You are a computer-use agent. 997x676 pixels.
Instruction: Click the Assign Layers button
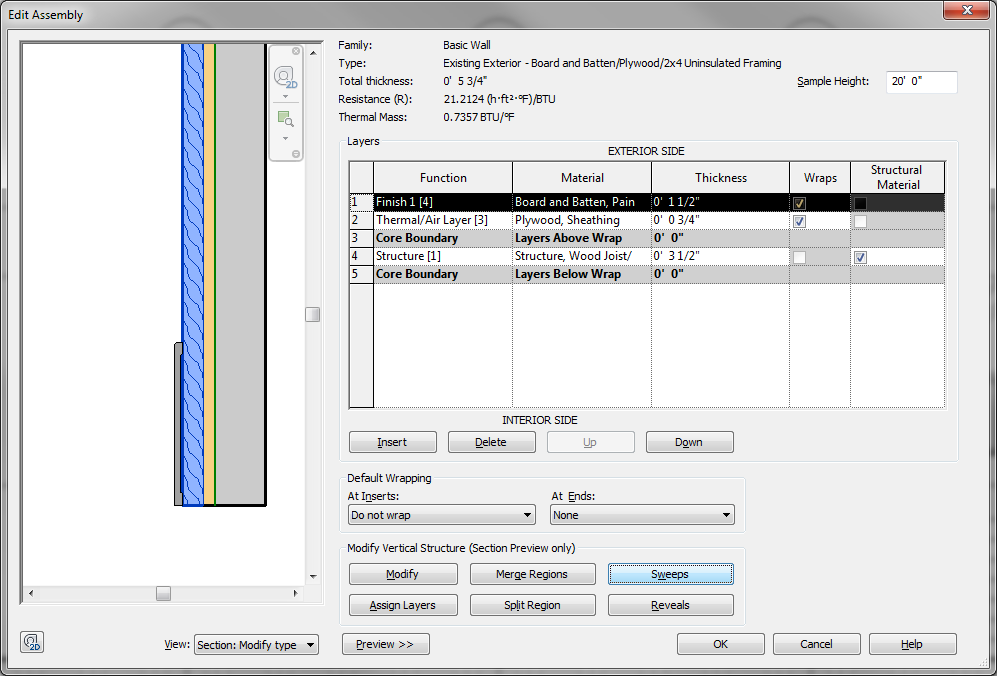point(403,605)
